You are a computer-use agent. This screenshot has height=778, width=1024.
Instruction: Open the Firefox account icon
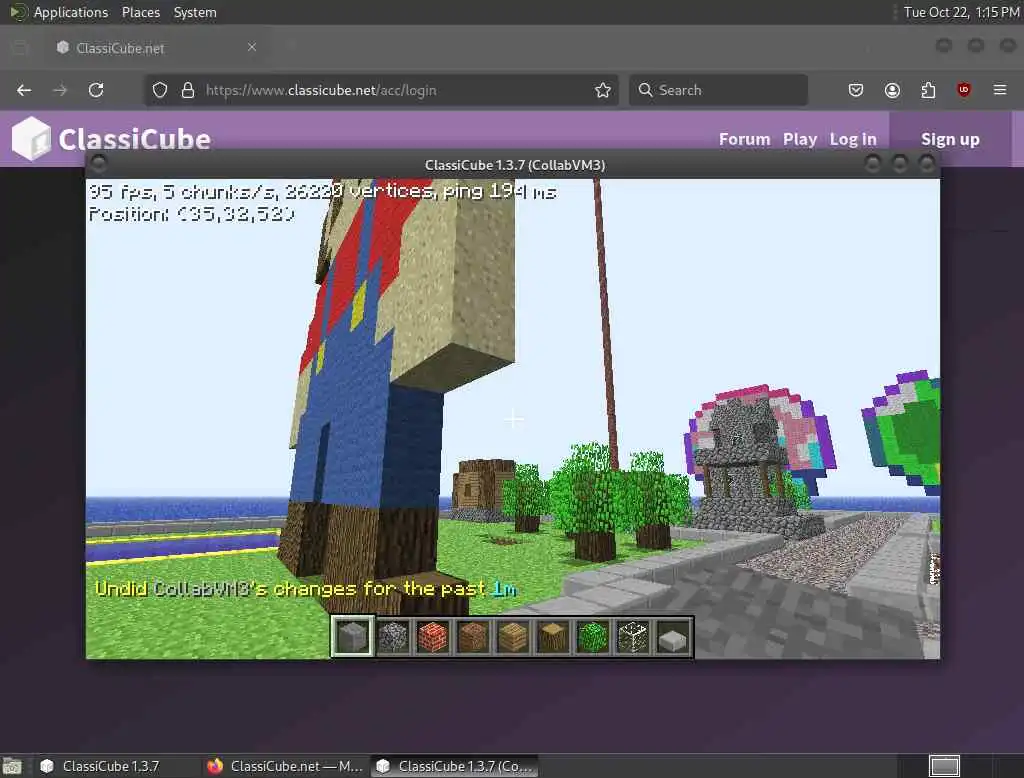(892, 90)
